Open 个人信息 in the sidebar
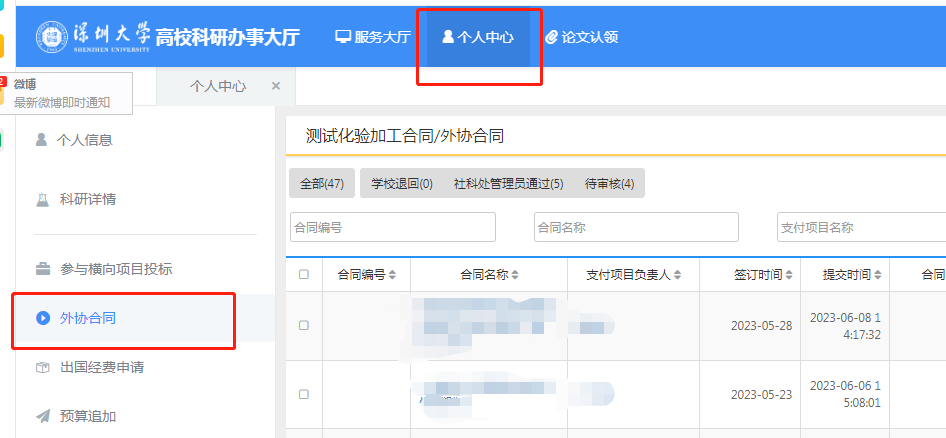The height and width of the screenshot is (438, 946). pos(85,140)
